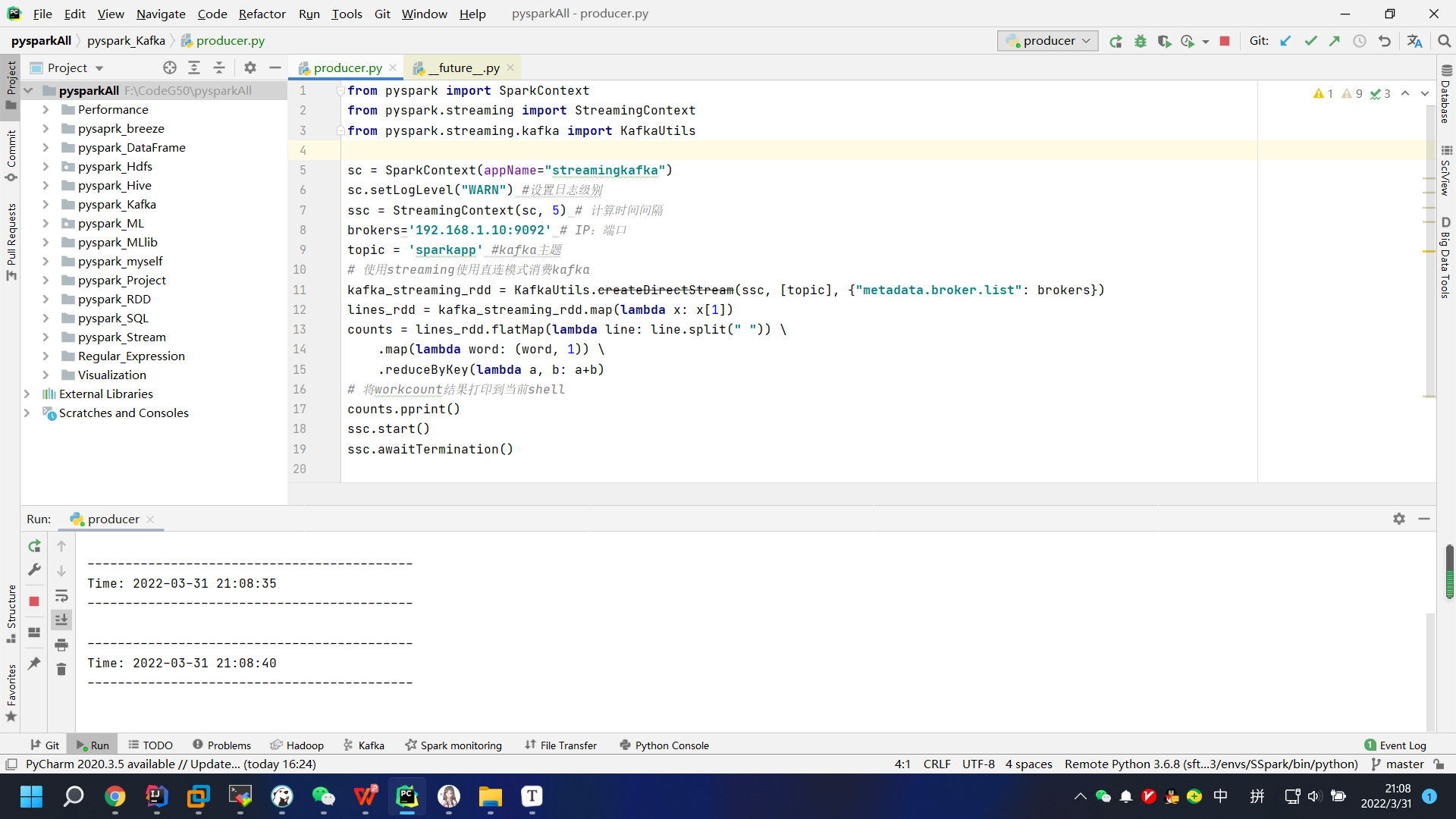
Task: Click the Git update project arrow
Action: [1285, 41]
